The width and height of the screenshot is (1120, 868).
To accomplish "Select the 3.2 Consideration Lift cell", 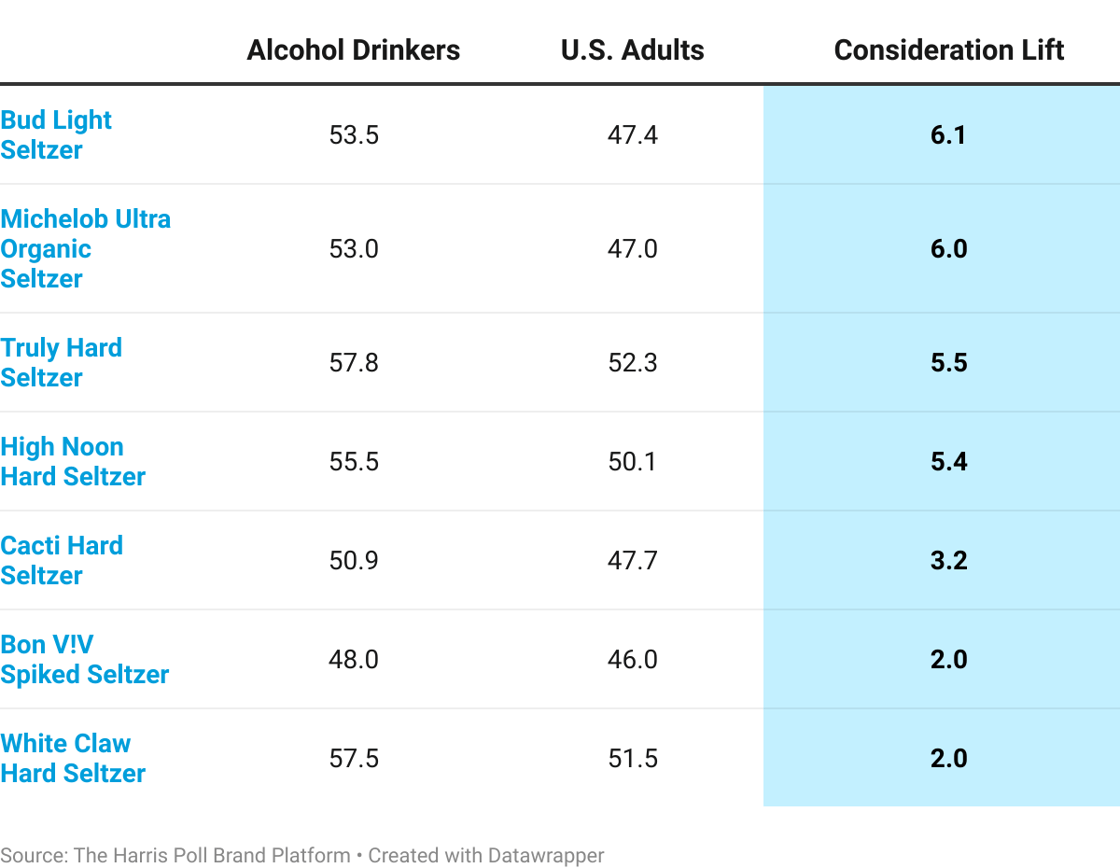I will (x=948, y=560).
